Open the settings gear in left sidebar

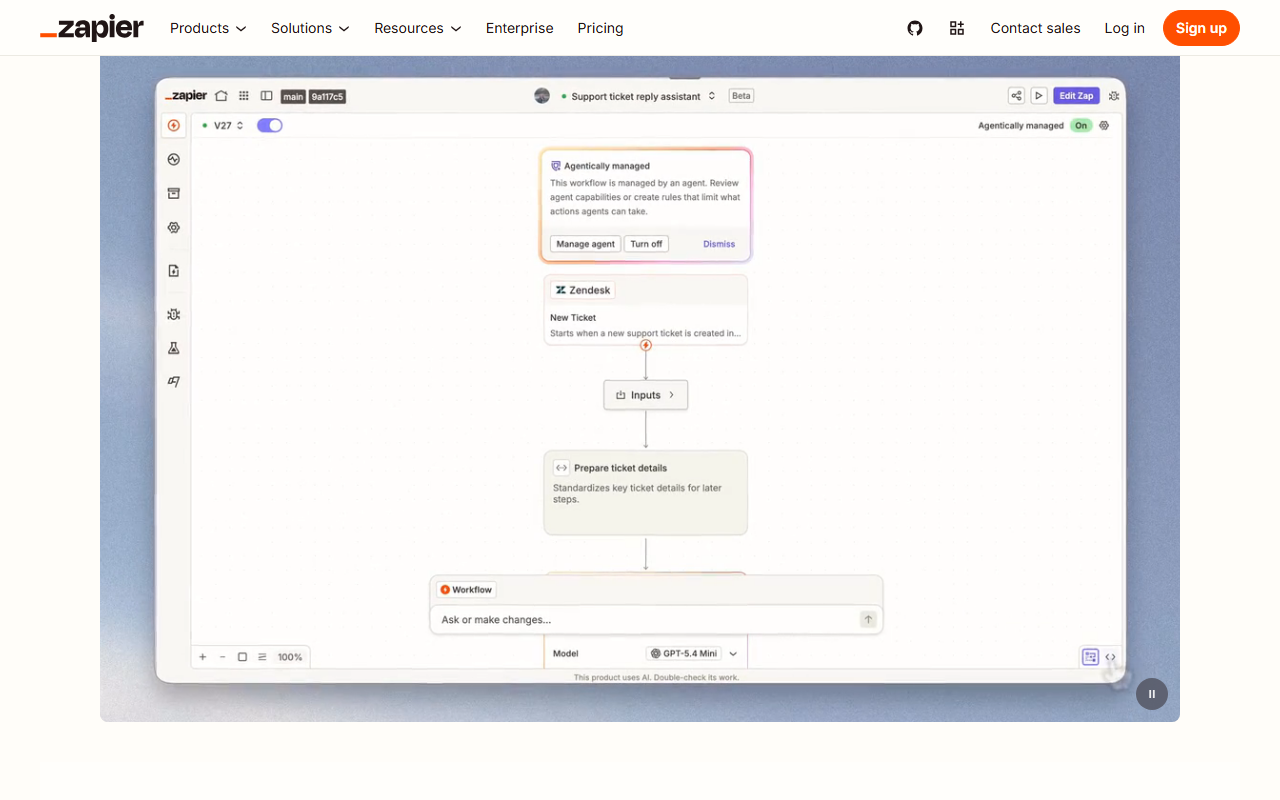174,227
